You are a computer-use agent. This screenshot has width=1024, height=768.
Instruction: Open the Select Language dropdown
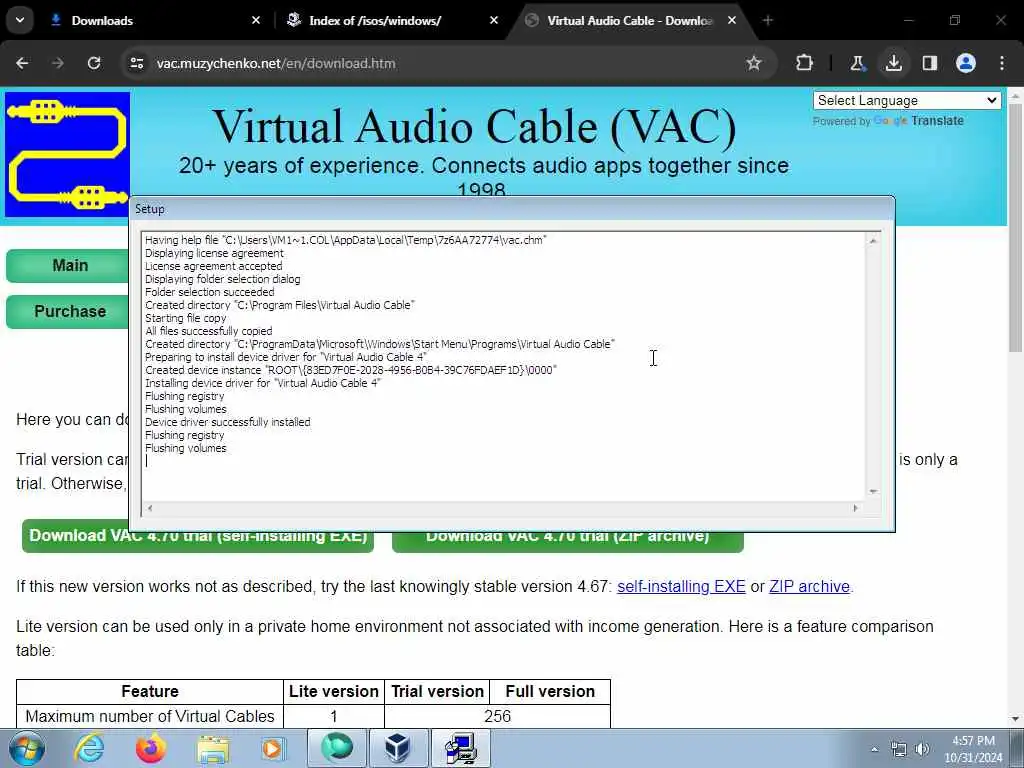(907, 101)
